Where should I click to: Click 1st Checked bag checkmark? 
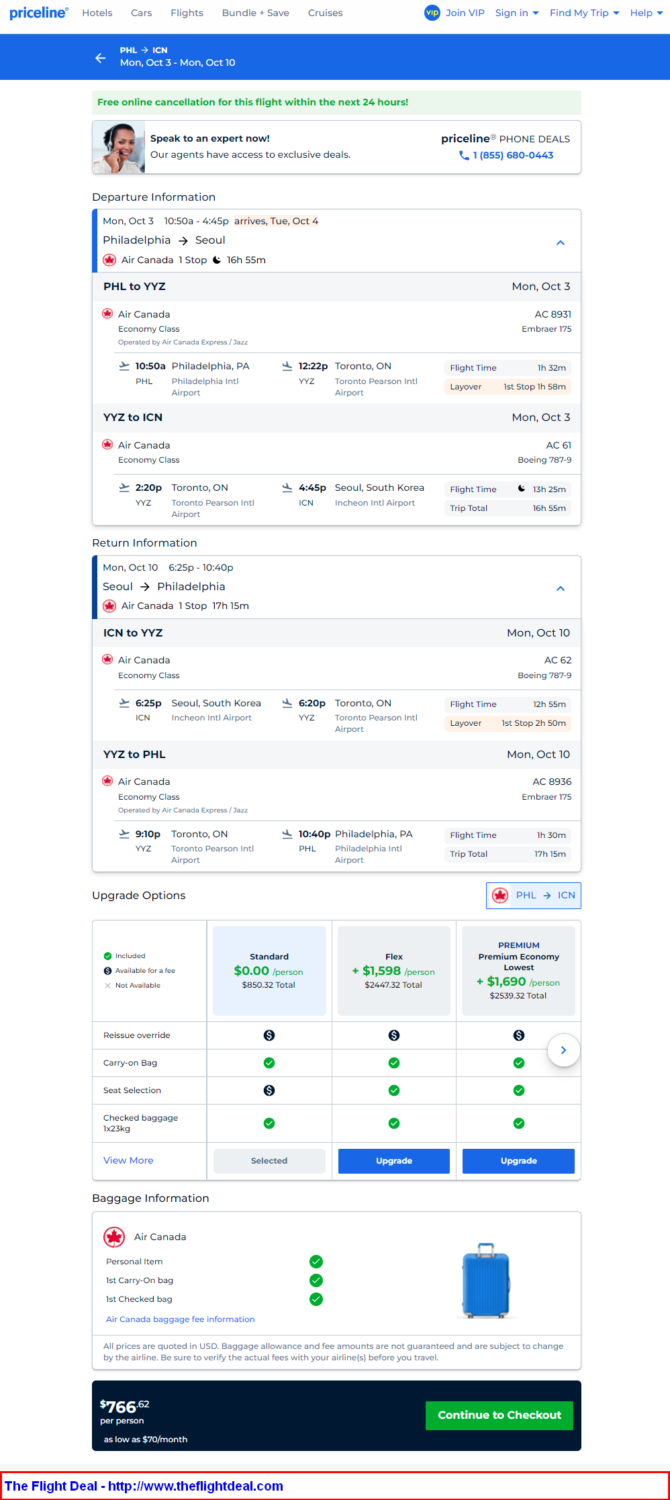click(x=316, y=1299)
